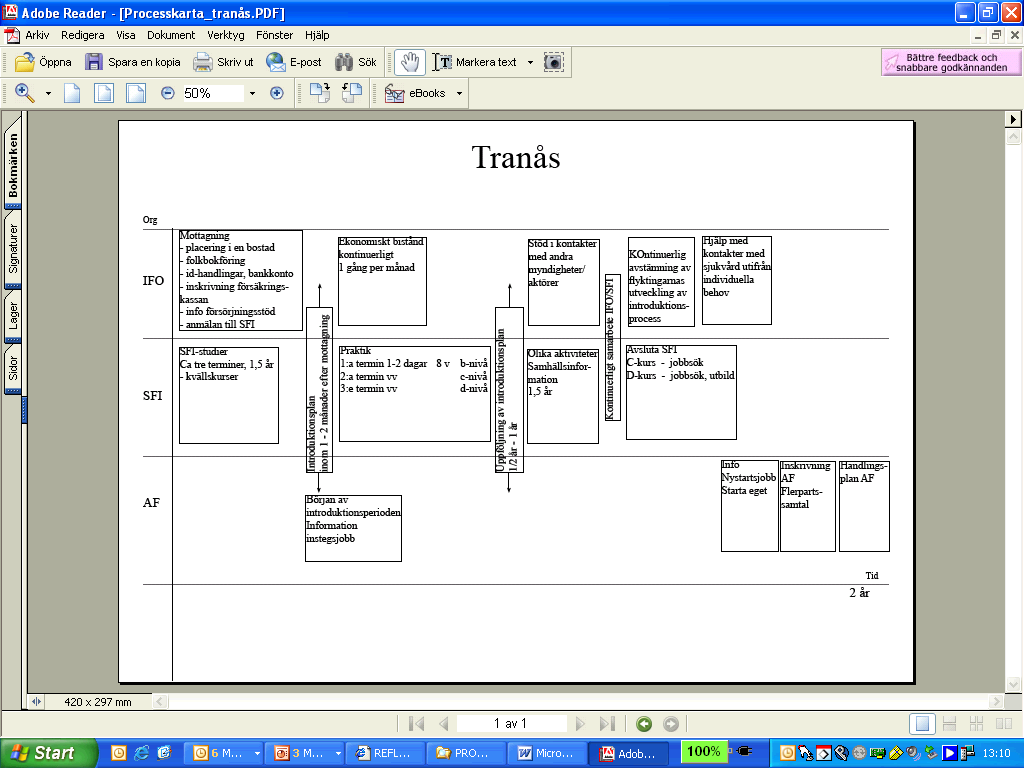The width and height of the screenshot is (1024, 768).
Task: Open a file with Öppna button
Action: click(x=43, y=62)
